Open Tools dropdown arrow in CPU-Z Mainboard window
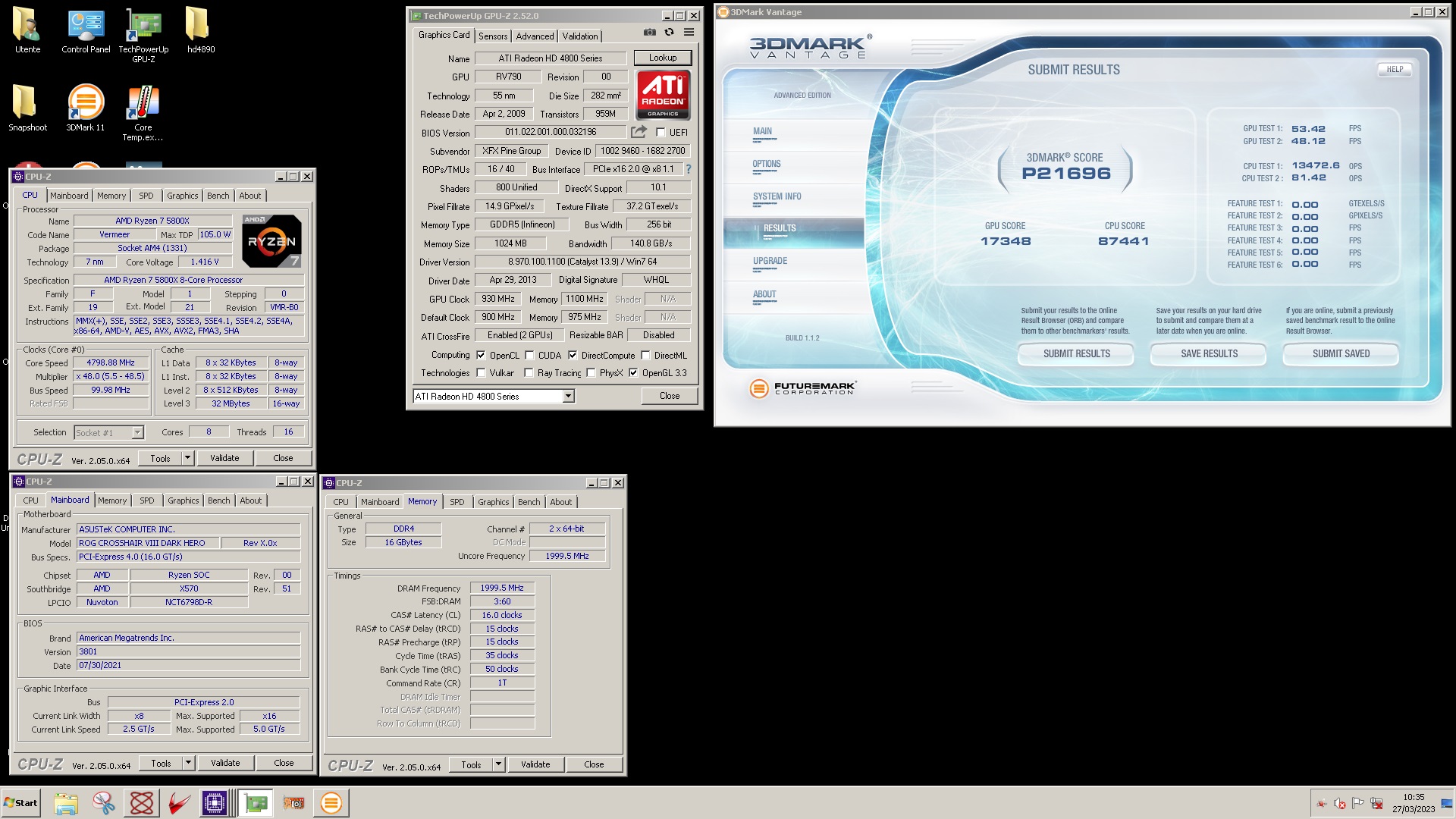The image size is (1456, 819). (x=189, y=763)
